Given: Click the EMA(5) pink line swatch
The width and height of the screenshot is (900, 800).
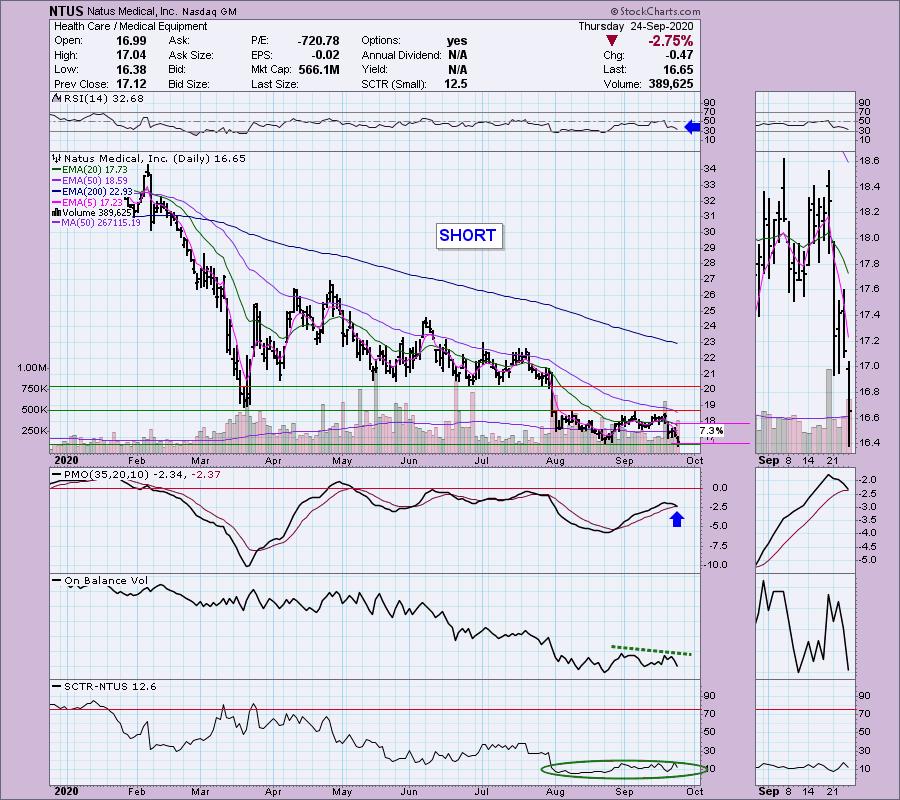Looking at the screenshot, I should tap(57, 203).
